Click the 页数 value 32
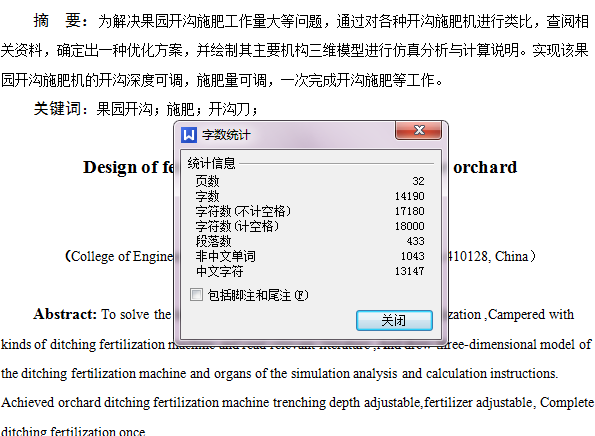595x436 pixels. point(418,181)
